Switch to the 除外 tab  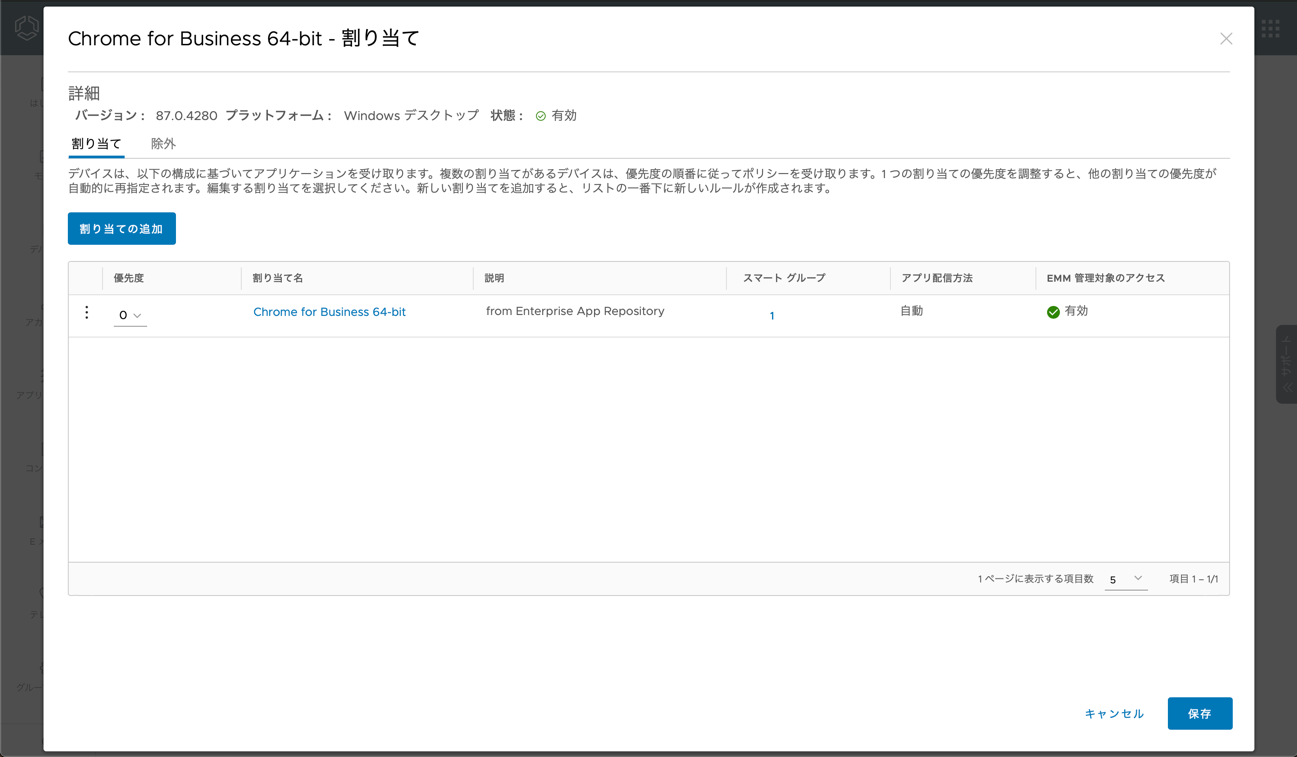coord(163,144)
